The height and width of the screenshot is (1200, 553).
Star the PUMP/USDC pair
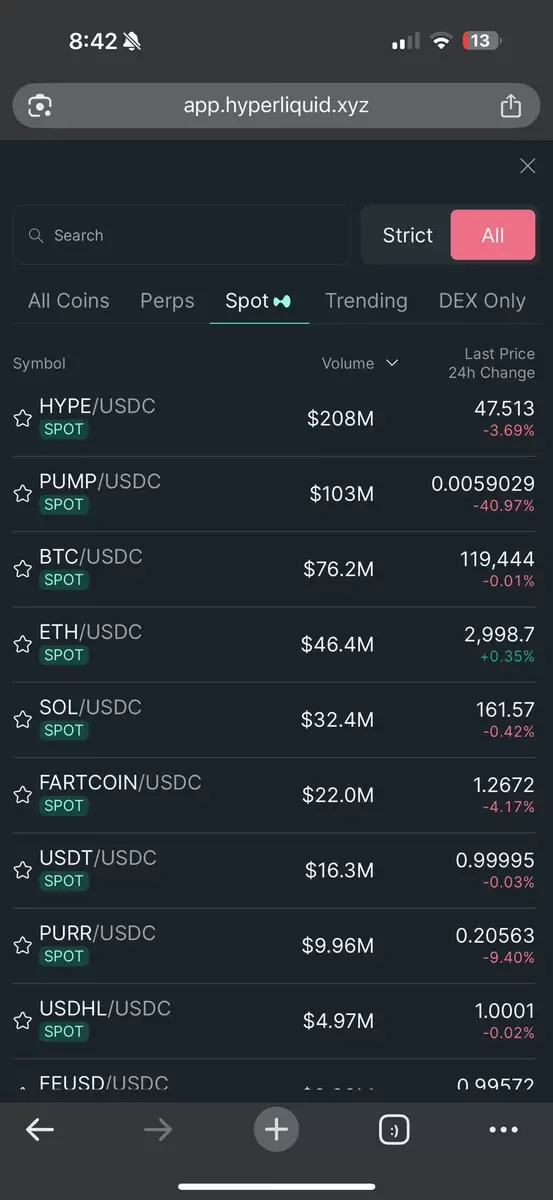22,493
